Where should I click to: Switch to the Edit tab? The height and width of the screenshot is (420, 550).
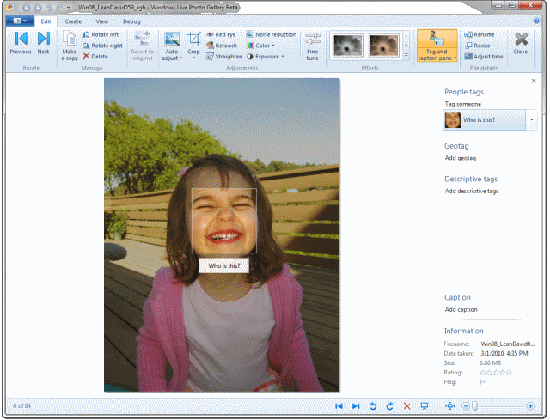[x=46, y=21]
